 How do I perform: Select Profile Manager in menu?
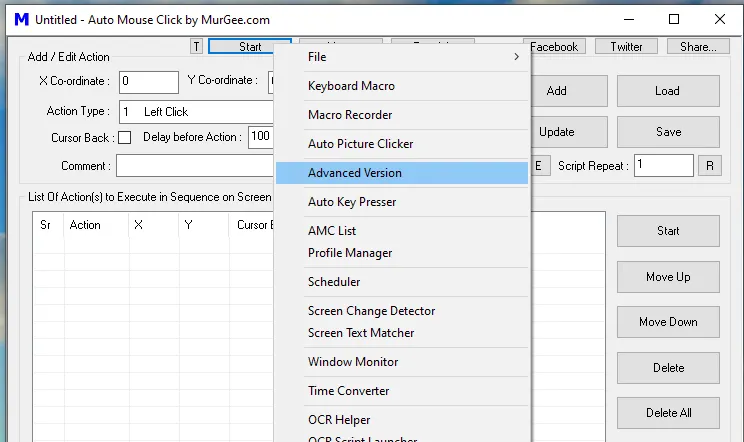402,253
